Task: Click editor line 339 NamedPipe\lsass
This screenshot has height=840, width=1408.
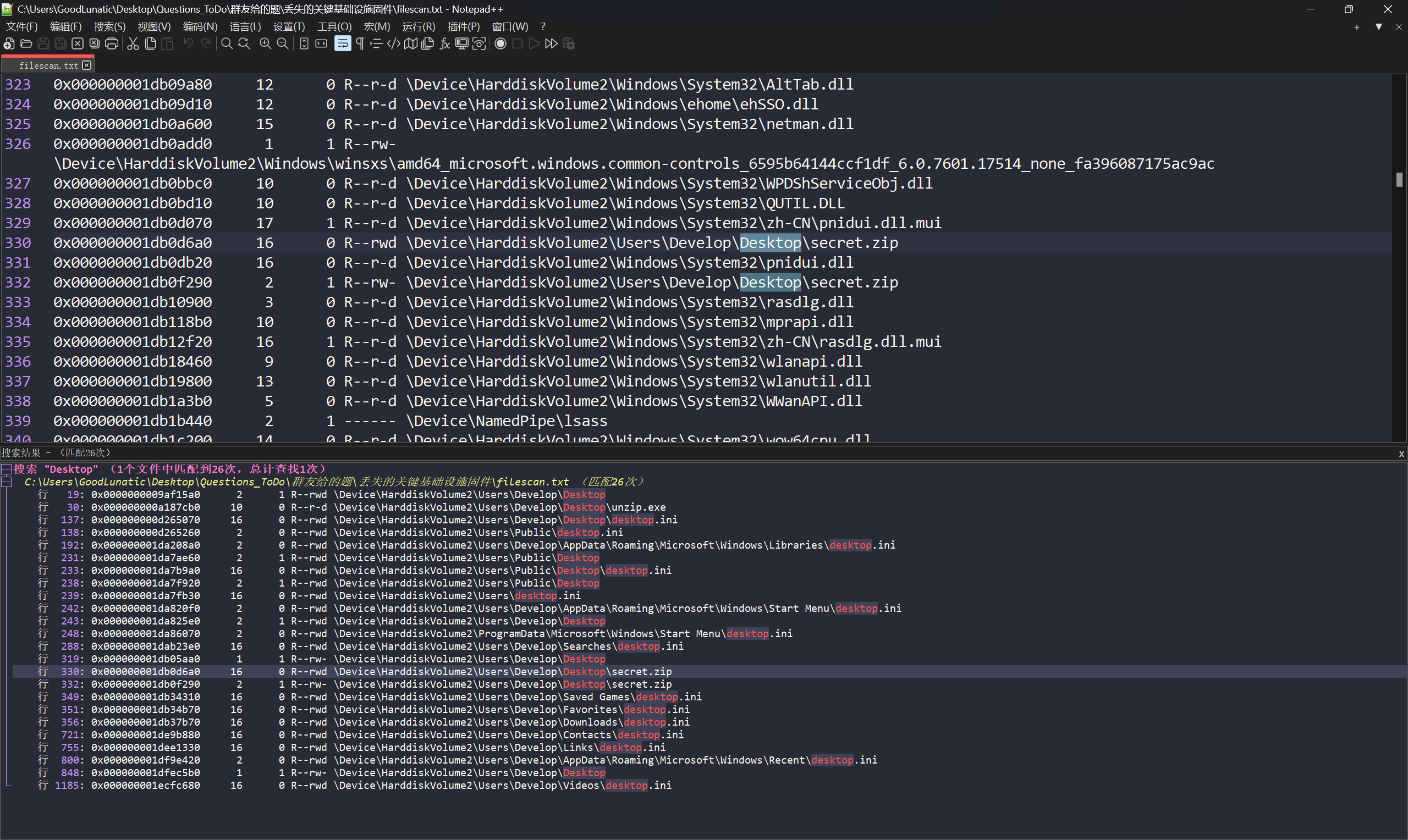Action: click(x=331, y=421)
